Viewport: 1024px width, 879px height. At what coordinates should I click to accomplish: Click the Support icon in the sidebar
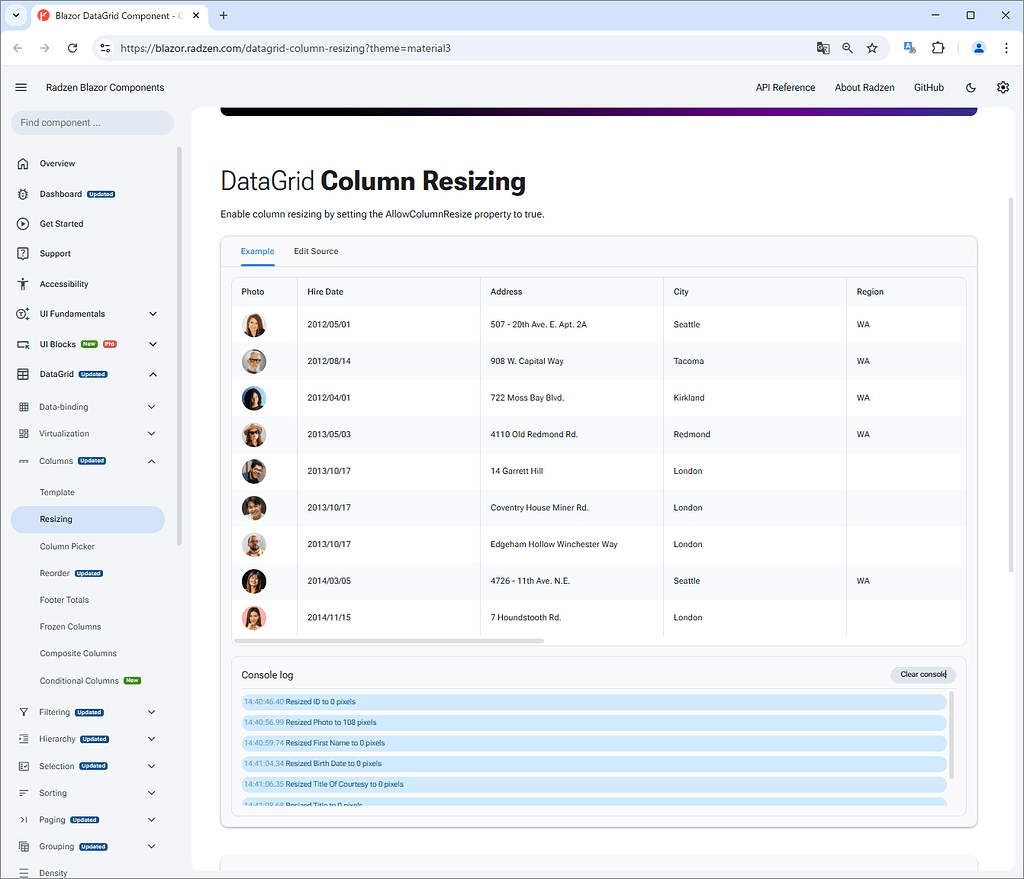[23, 253]
